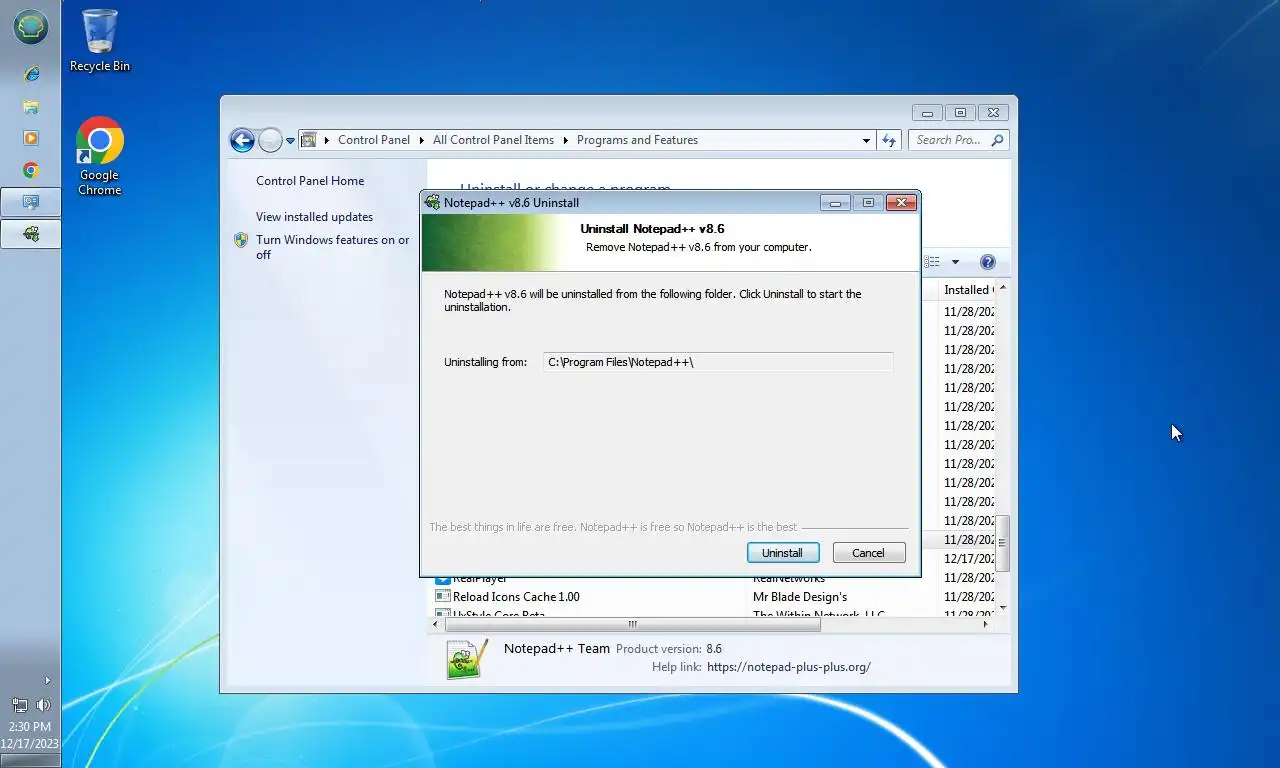This screenshot has height=768, width=1280.
Task: Click the horizontal scrollbar left arrow
Action: pos(435,624)
